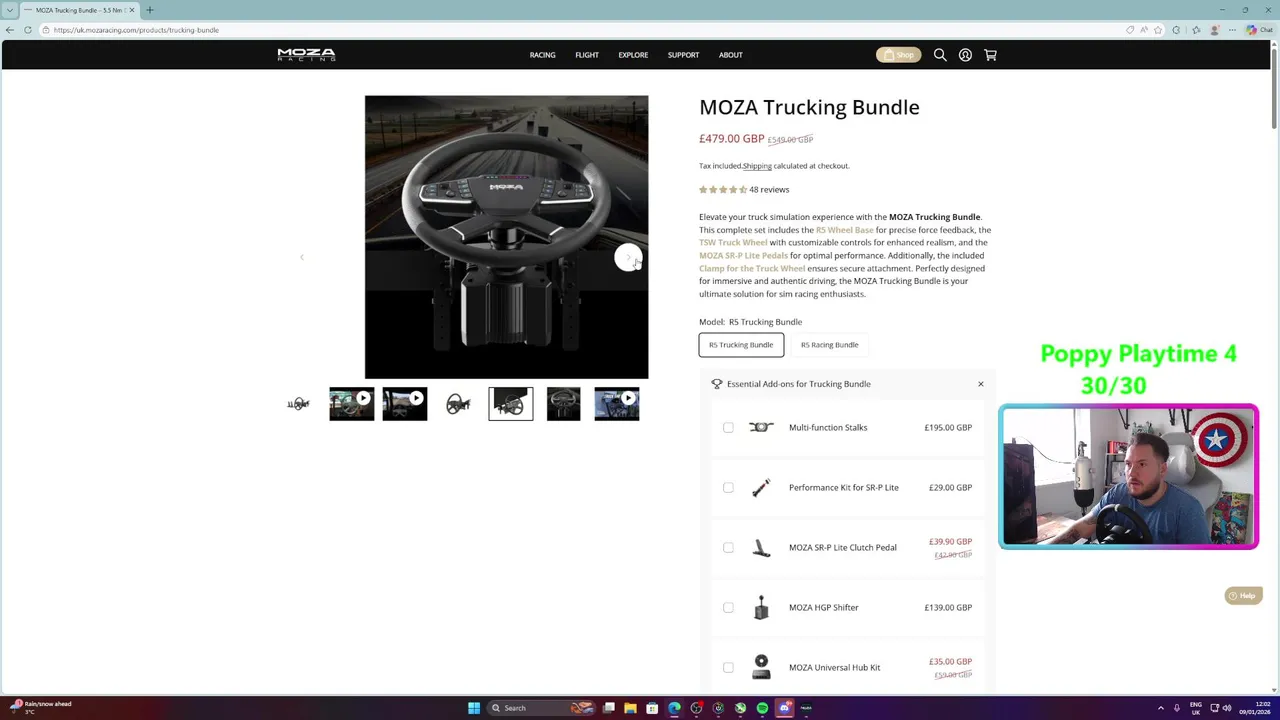Tick the MOZA HGP Shifter checkbox
1280x720 pixels.
[x=728, y=608]
